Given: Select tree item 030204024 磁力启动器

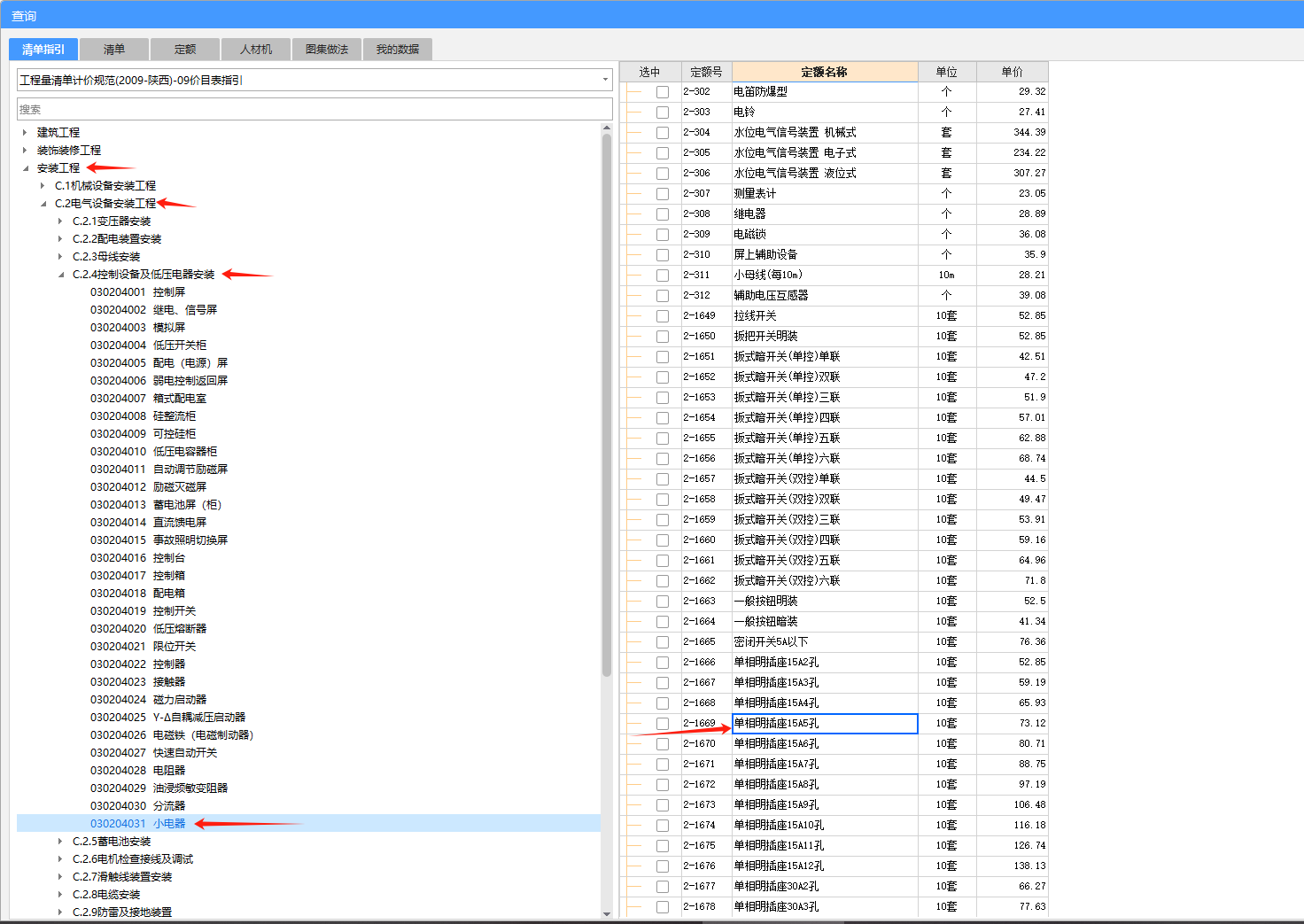Looking at the screenshot, I should pyautogui.click(x=148, y=699).
